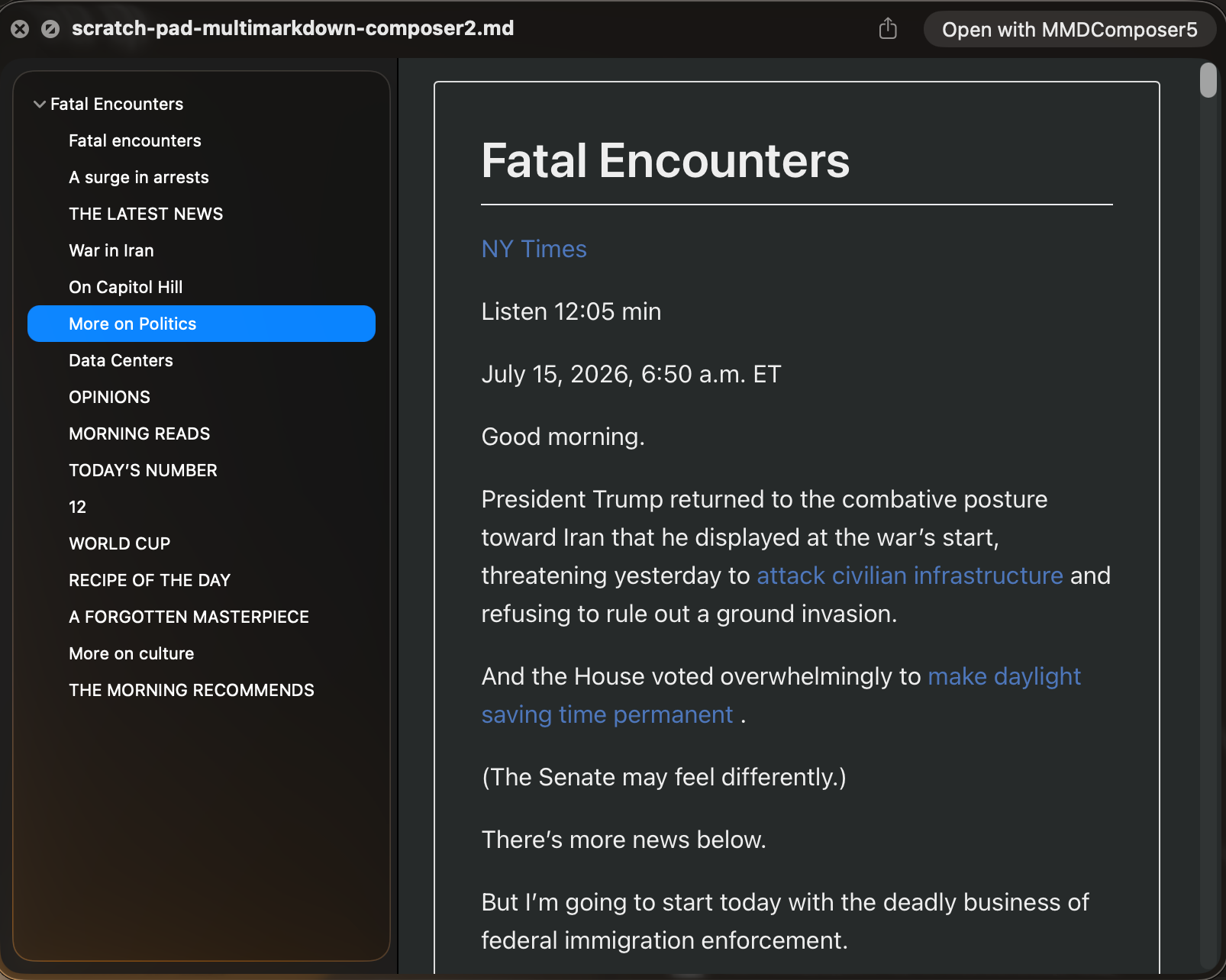The height and width of the screenshot is (980, 1226).
Task: Collapse the Fatal Encounters outline group
Action: tap(40, 104)
